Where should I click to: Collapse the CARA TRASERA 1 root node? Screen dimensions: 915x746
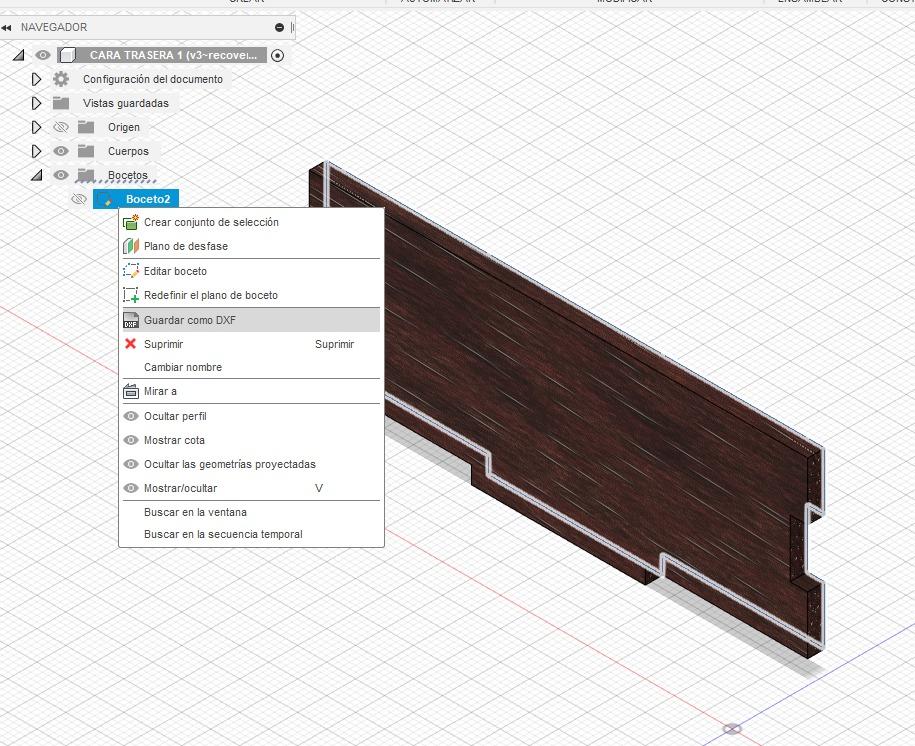click(x=19, y=55)
